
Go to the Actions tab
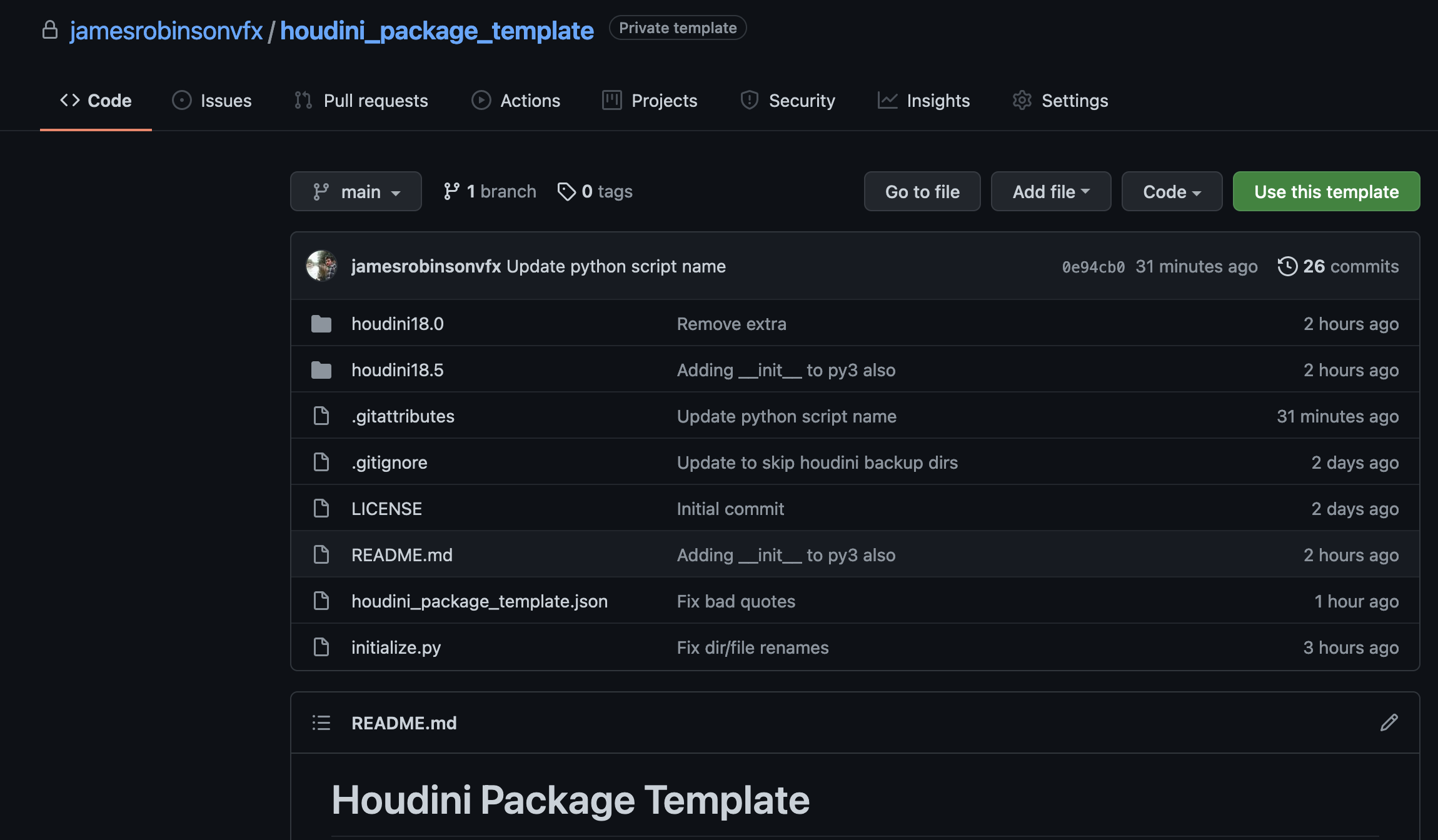click(516, 100)
